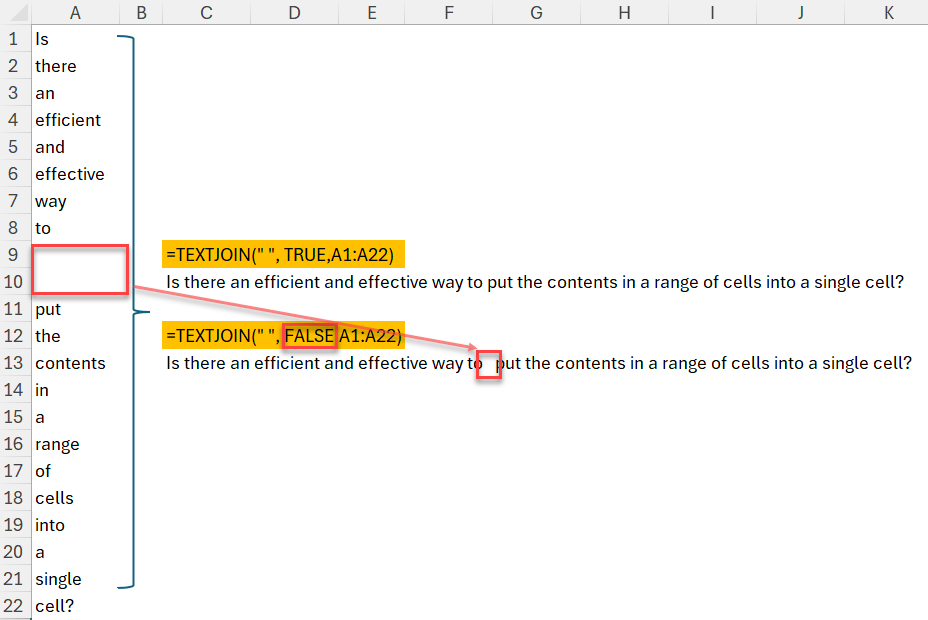This screenshot has width=928, height=620.
Task: Select row 12 header
Action: [13, 336]
